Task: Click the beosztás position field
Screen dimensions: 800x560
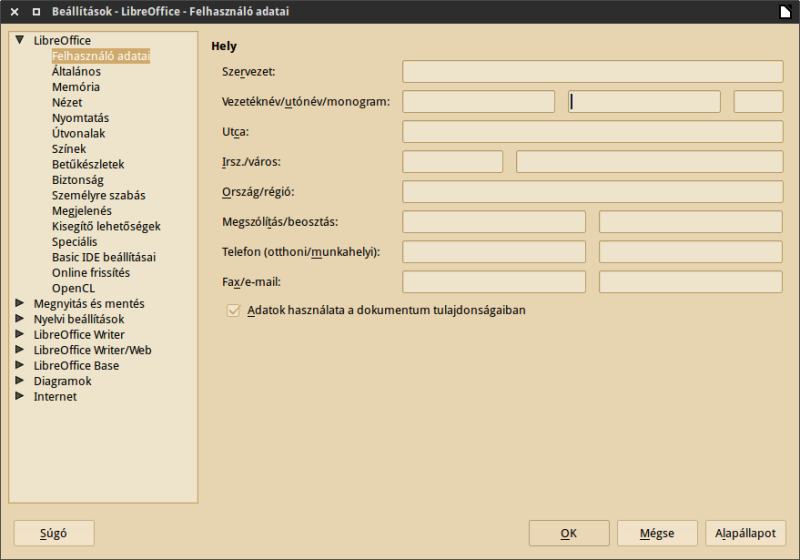Action: pos(690,222)
